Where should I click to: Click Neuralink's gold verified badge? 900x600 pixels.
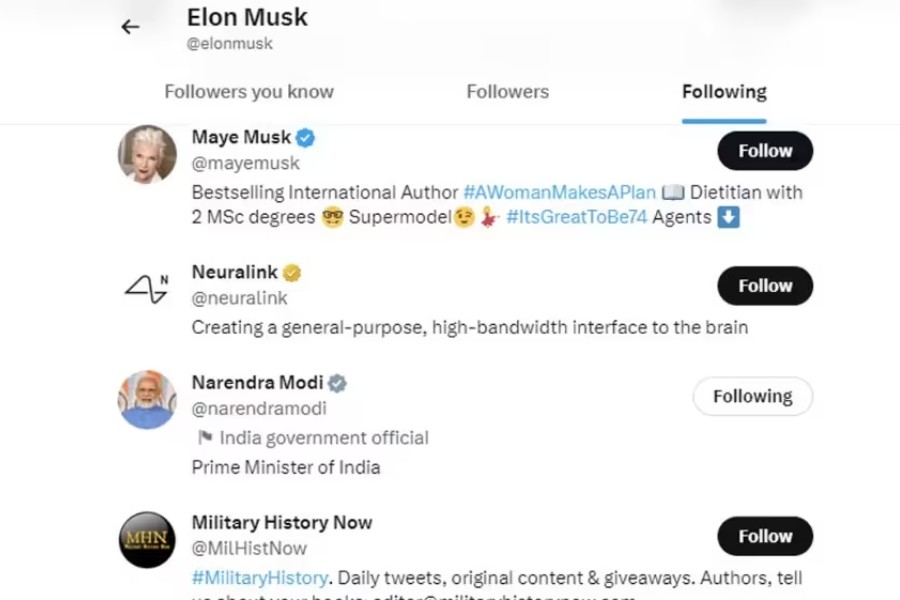(290, 271)
